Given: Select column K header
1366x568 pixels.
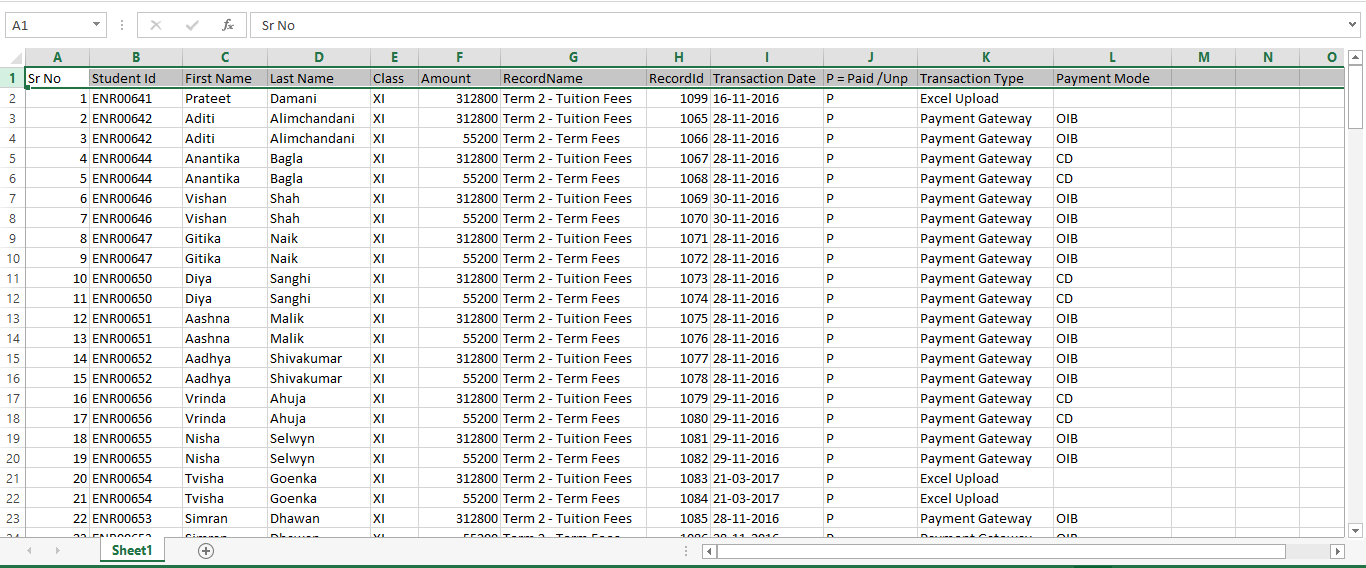Looking at the screenshot, I should pyautogui.click(x=985, y=57).
